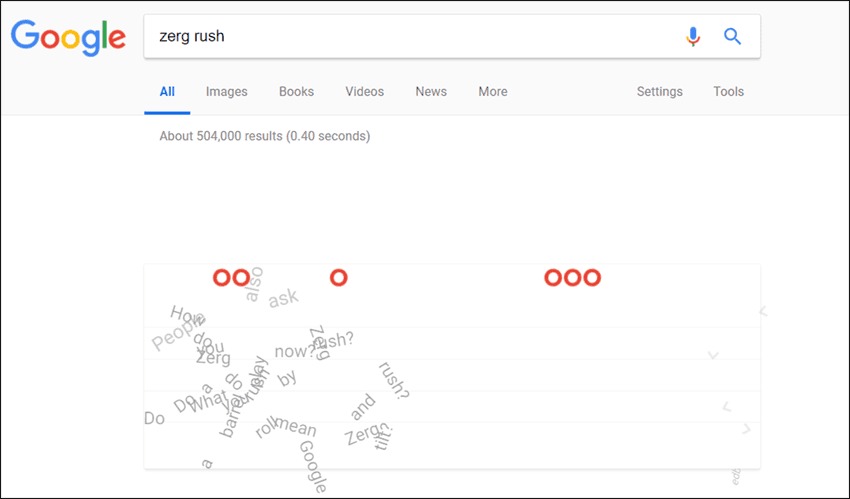Image resolution: width=850 pixels, height=499 pixels.
Task: Click the middle red O in trio
Action: pyautogui.click(x=572, y=277)
